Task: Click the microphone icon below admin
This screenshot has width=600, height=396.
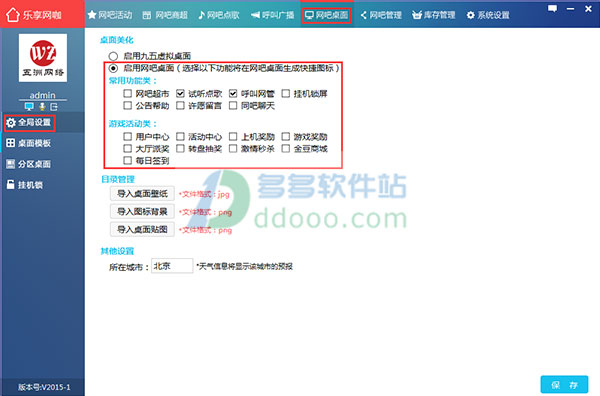Action: (x=42, y=107)
